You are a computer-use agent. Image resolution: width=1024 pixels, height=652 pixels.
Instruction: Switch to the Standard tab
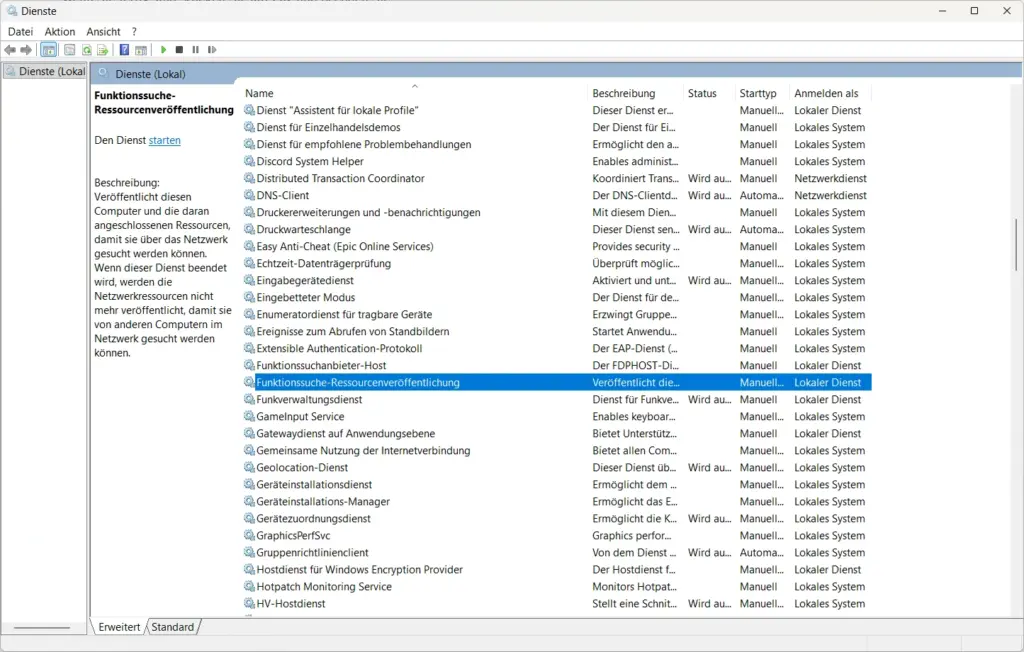pos(173,627)
